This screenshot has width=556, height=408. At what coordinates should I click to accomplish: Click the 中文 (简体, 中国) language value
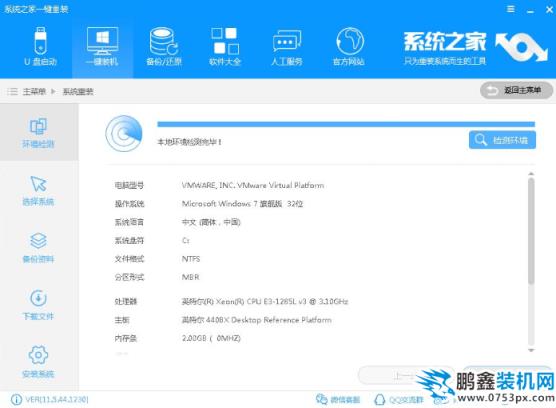coord(211,222)
